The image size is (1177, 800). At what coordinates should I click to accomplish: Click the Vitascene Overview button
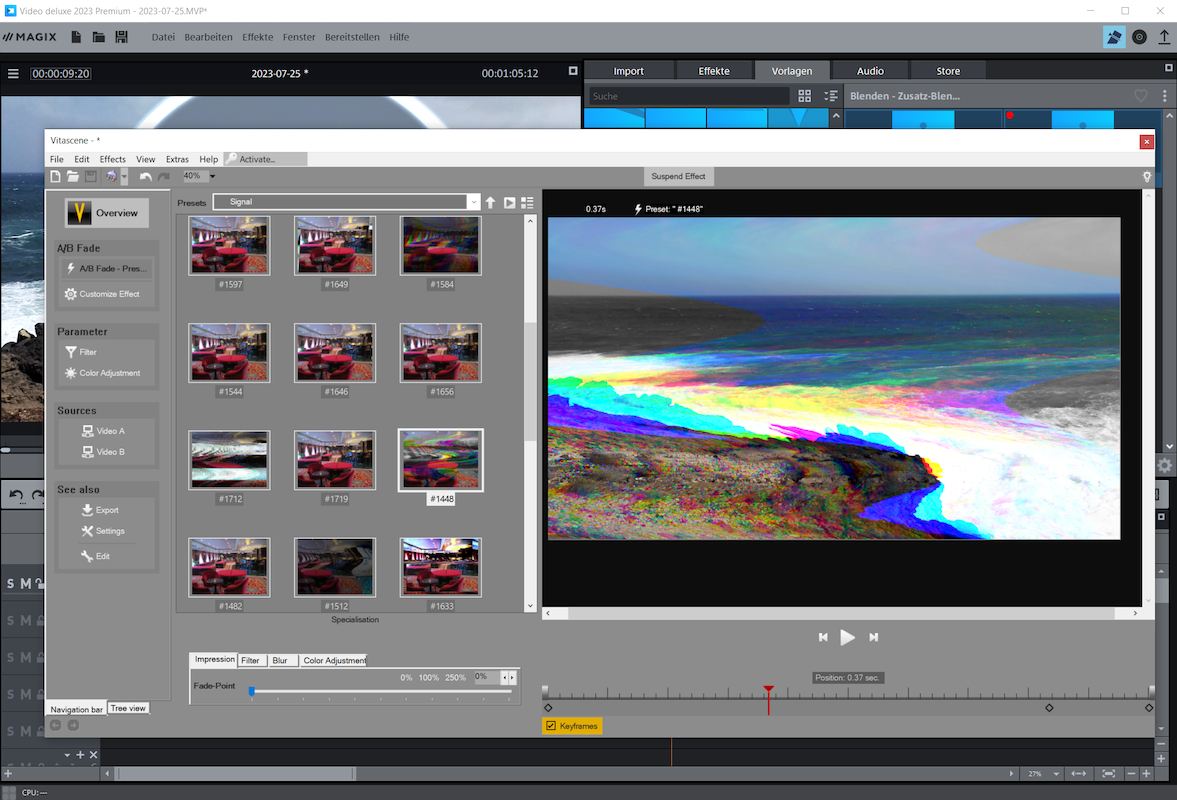pos(107,213)
